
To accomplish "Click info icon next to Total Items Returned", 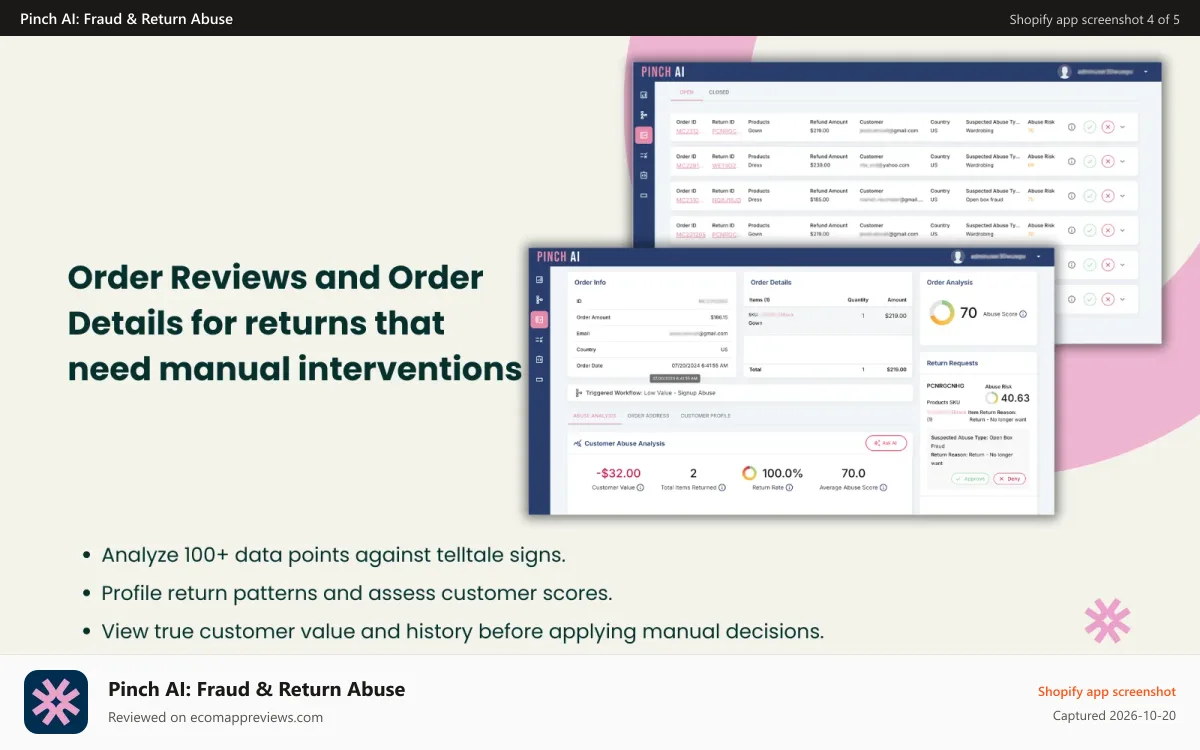I will point(722,488).
